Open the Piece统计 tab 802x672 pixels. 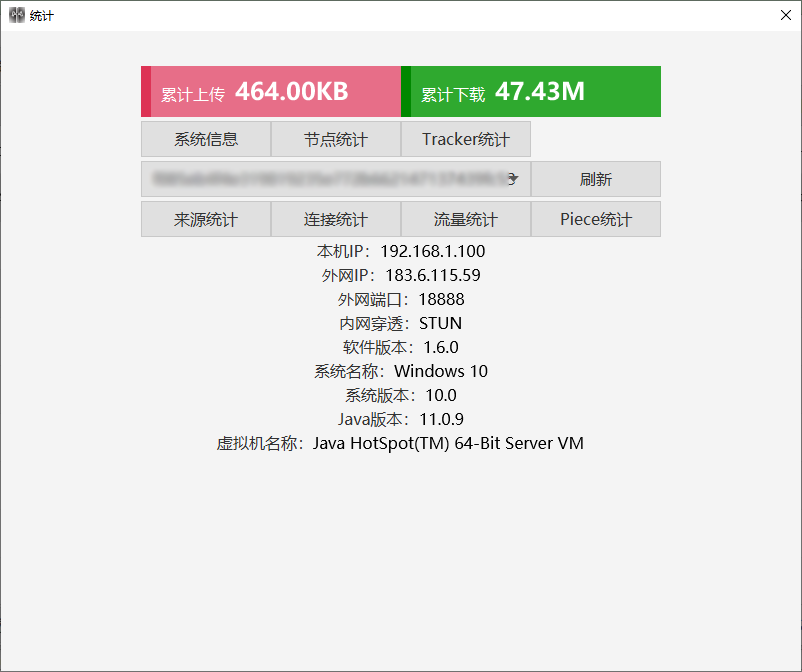tap(595, 218)
